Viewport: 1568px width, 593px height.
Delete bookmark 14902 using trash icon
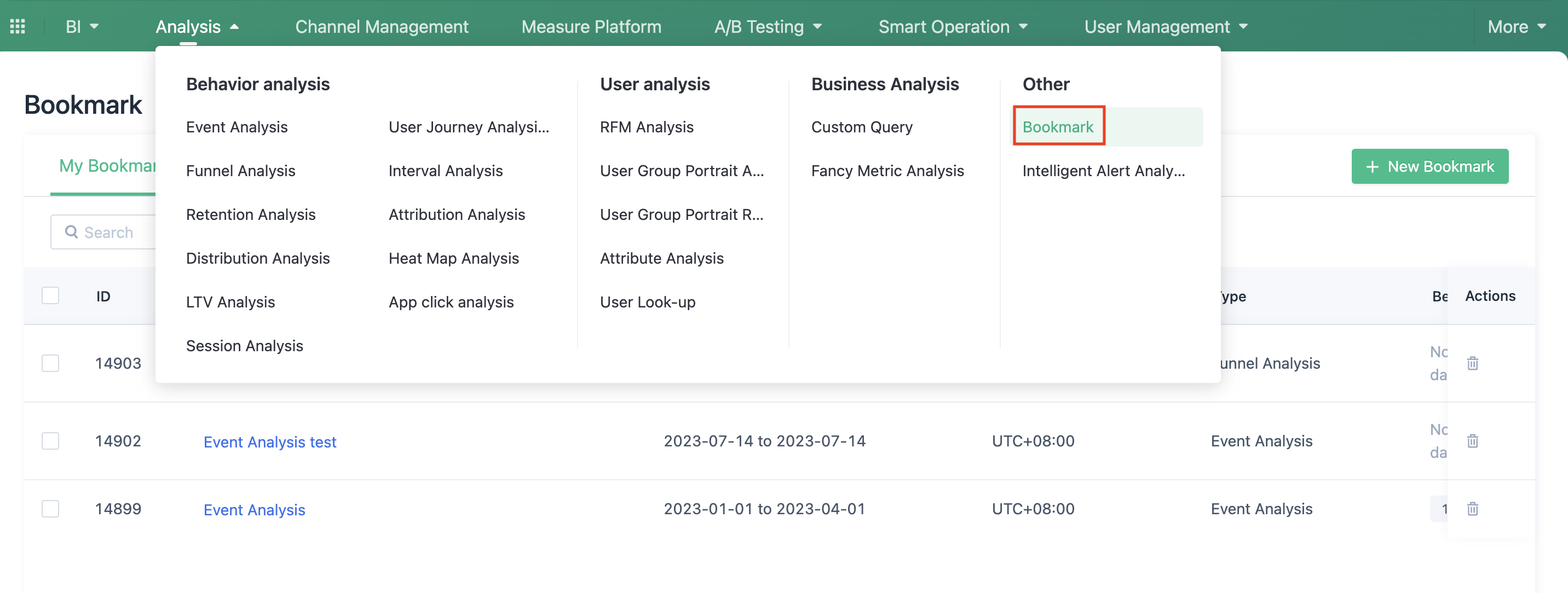(x=1473, y=441)
